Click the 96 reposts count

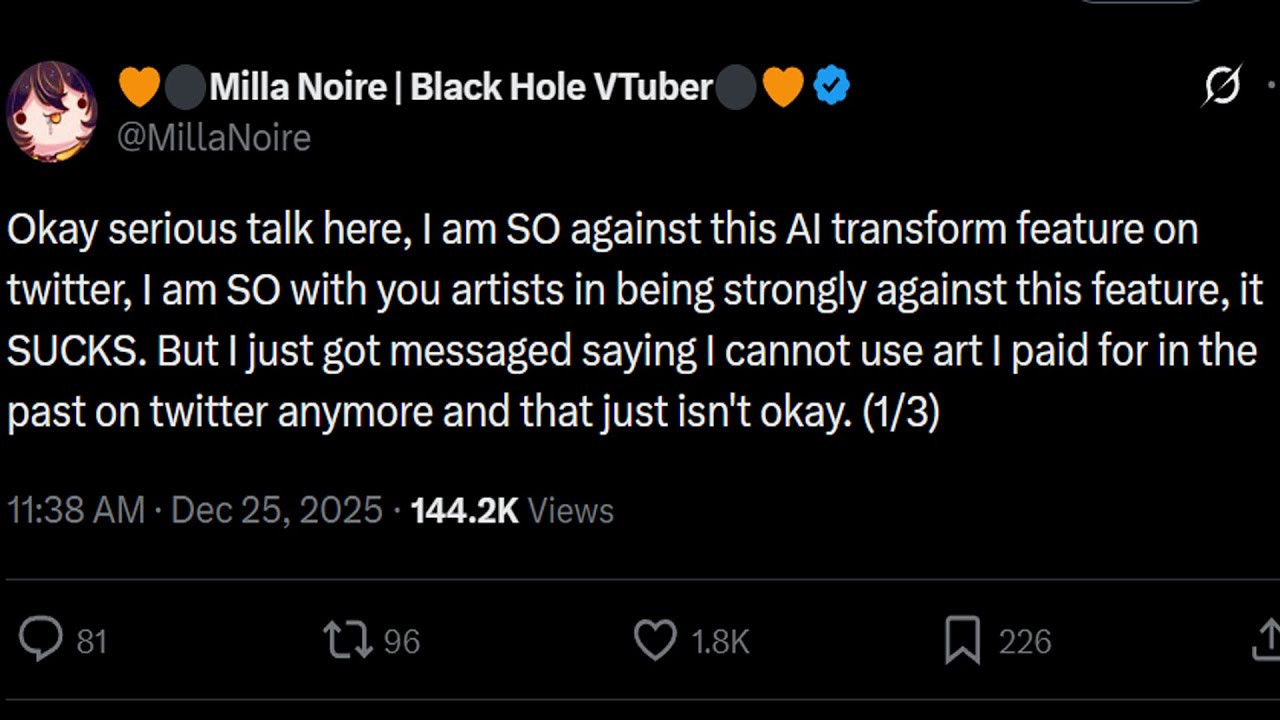tap(401, 641)
